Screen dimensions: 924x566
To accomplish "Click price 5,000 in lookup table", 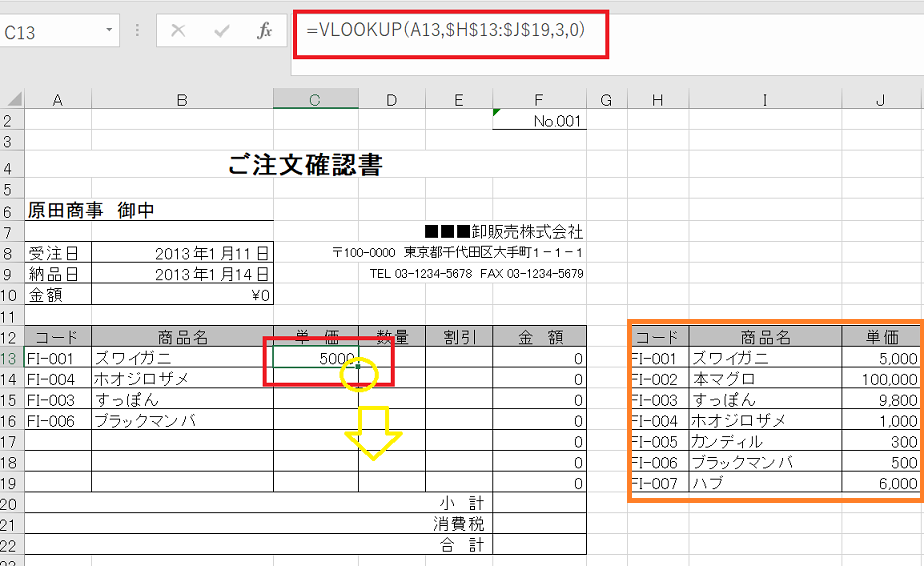I will point(882,358).
